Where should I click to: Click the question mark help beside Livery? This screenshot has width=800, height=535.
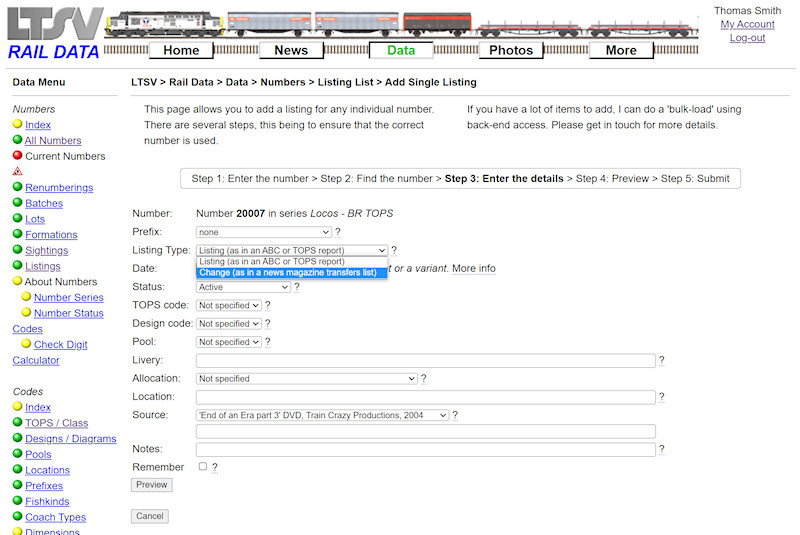pos(662,361)
